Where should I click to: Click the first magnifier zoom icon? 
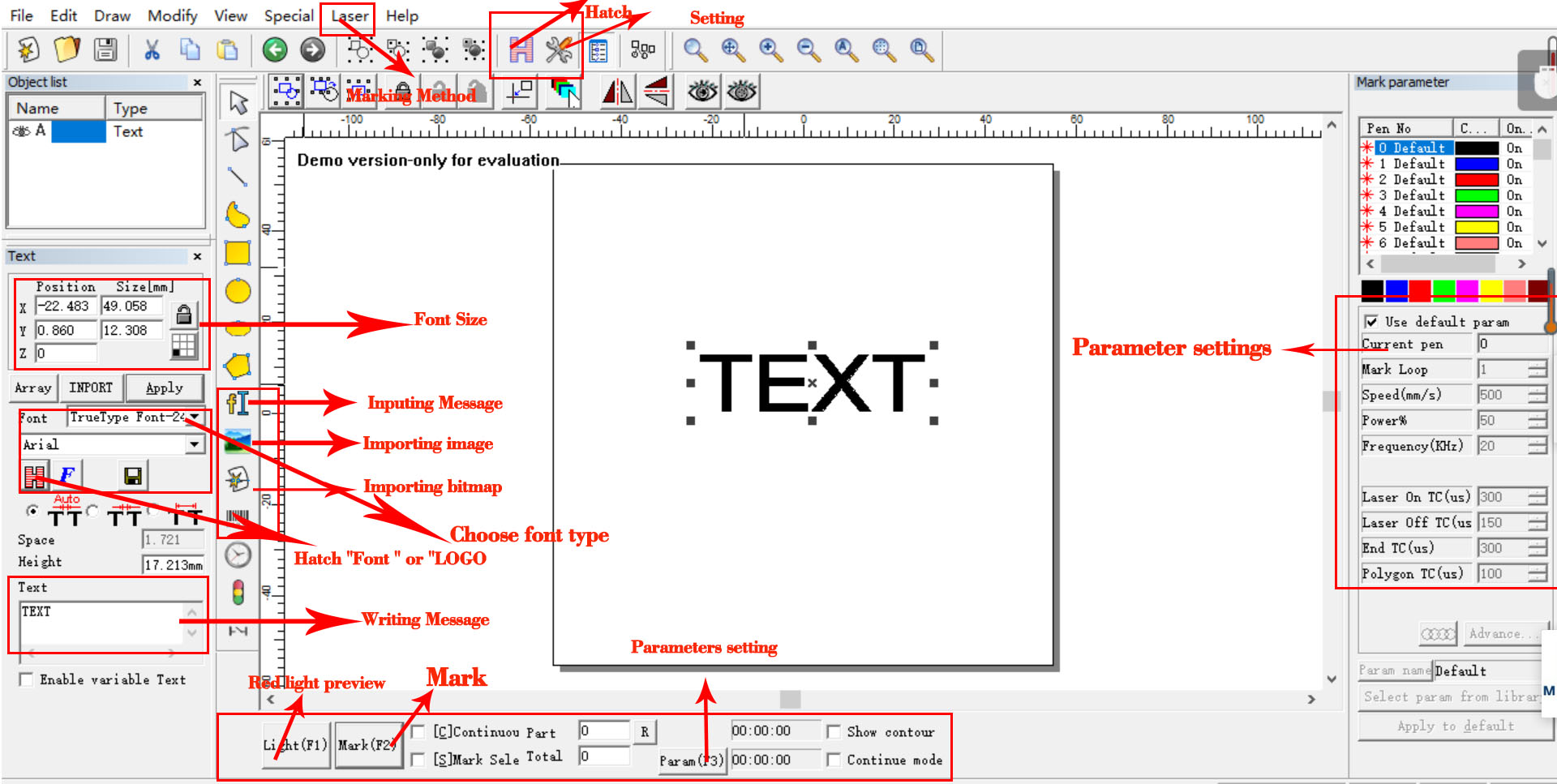coord(695,50)
